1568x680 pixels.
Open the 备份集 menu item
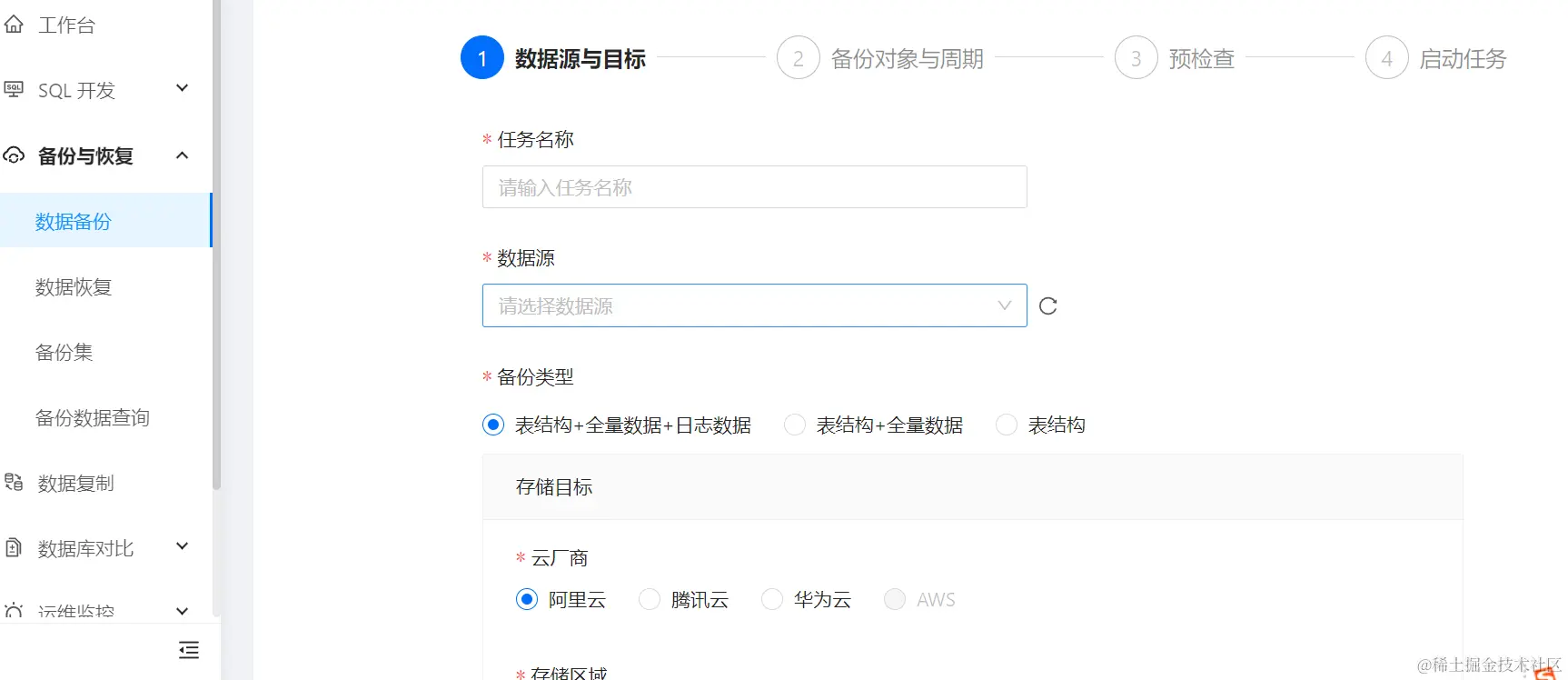65,353
